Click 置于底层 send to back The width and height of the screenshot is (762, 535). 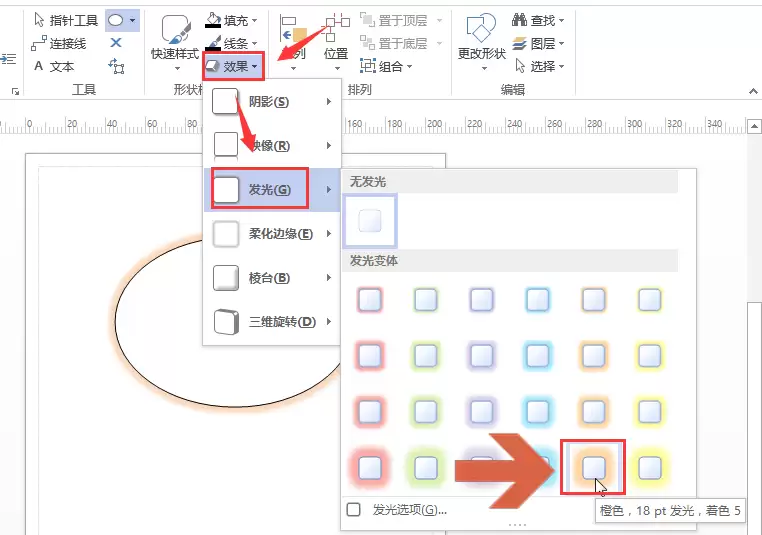click(394, 43)
